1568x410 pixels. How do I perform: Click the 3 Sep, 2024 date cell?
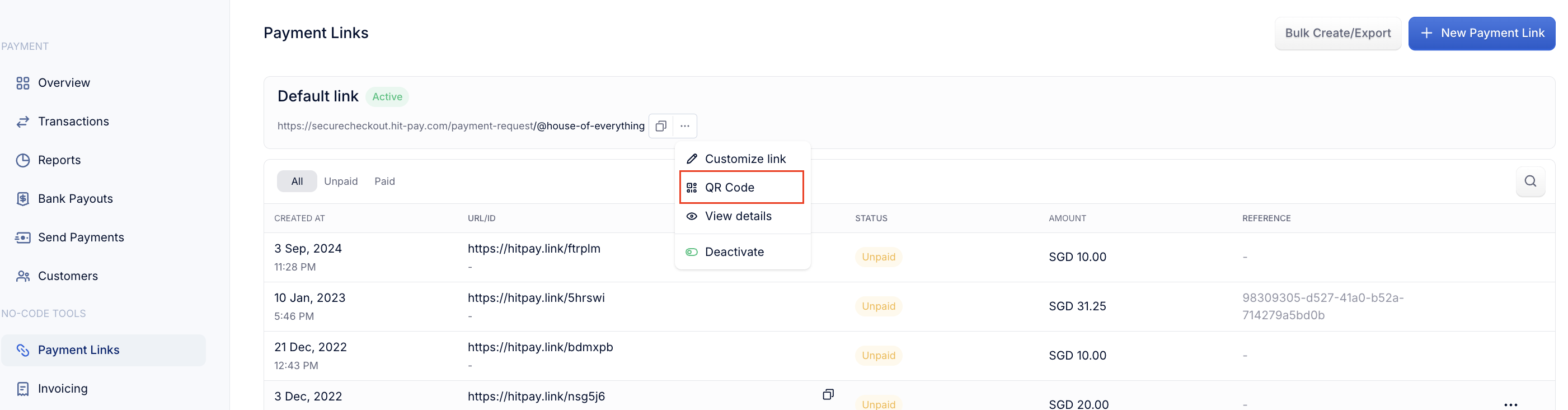307,249
